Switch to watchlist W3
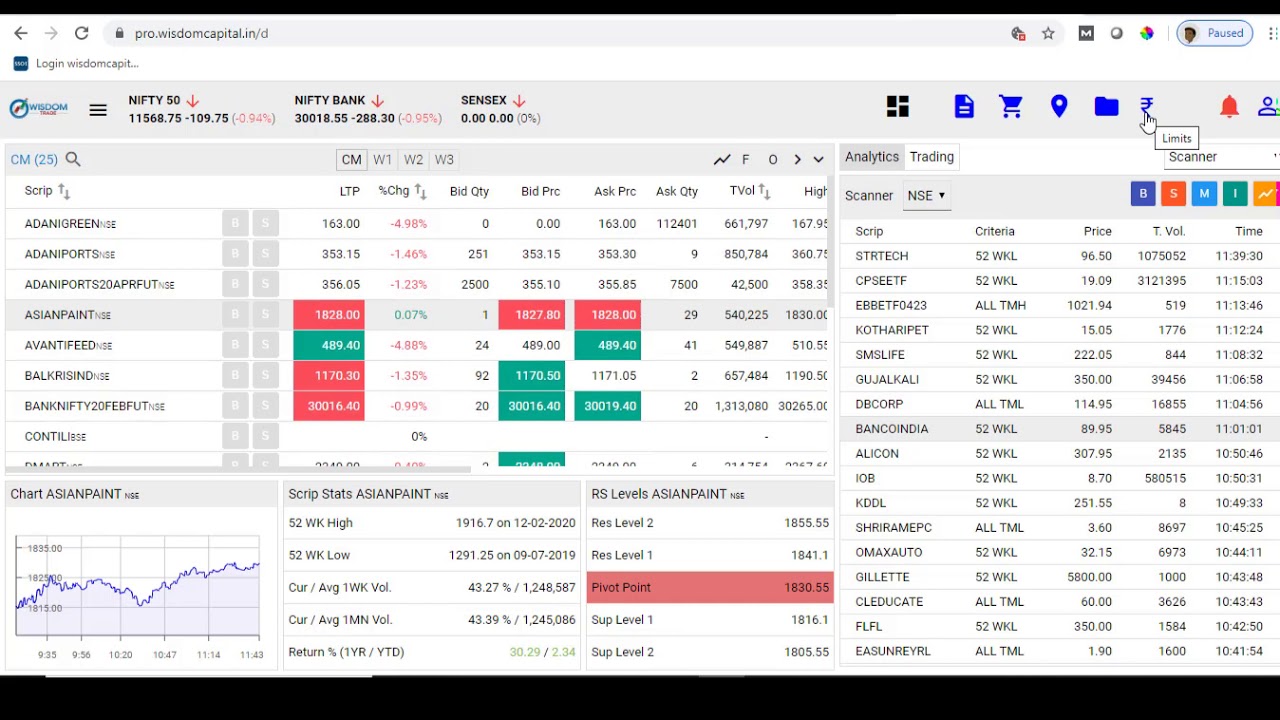 (x=444, y=160)
